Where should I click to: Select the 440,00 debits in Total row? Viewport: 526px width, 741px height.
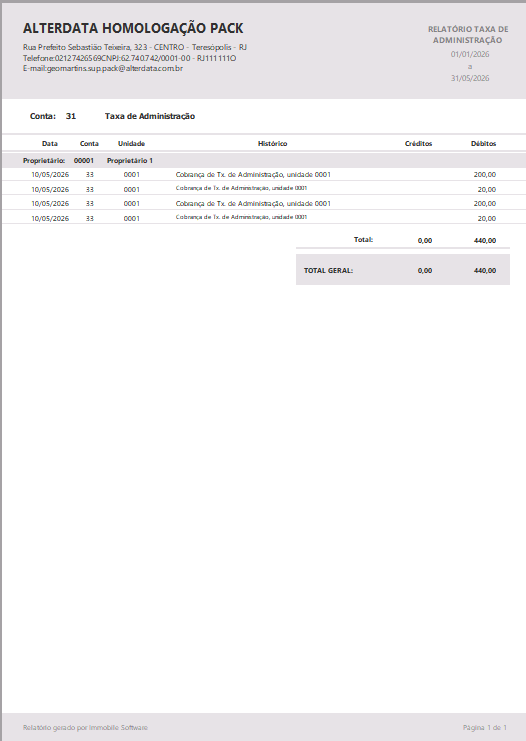(485, 241)
